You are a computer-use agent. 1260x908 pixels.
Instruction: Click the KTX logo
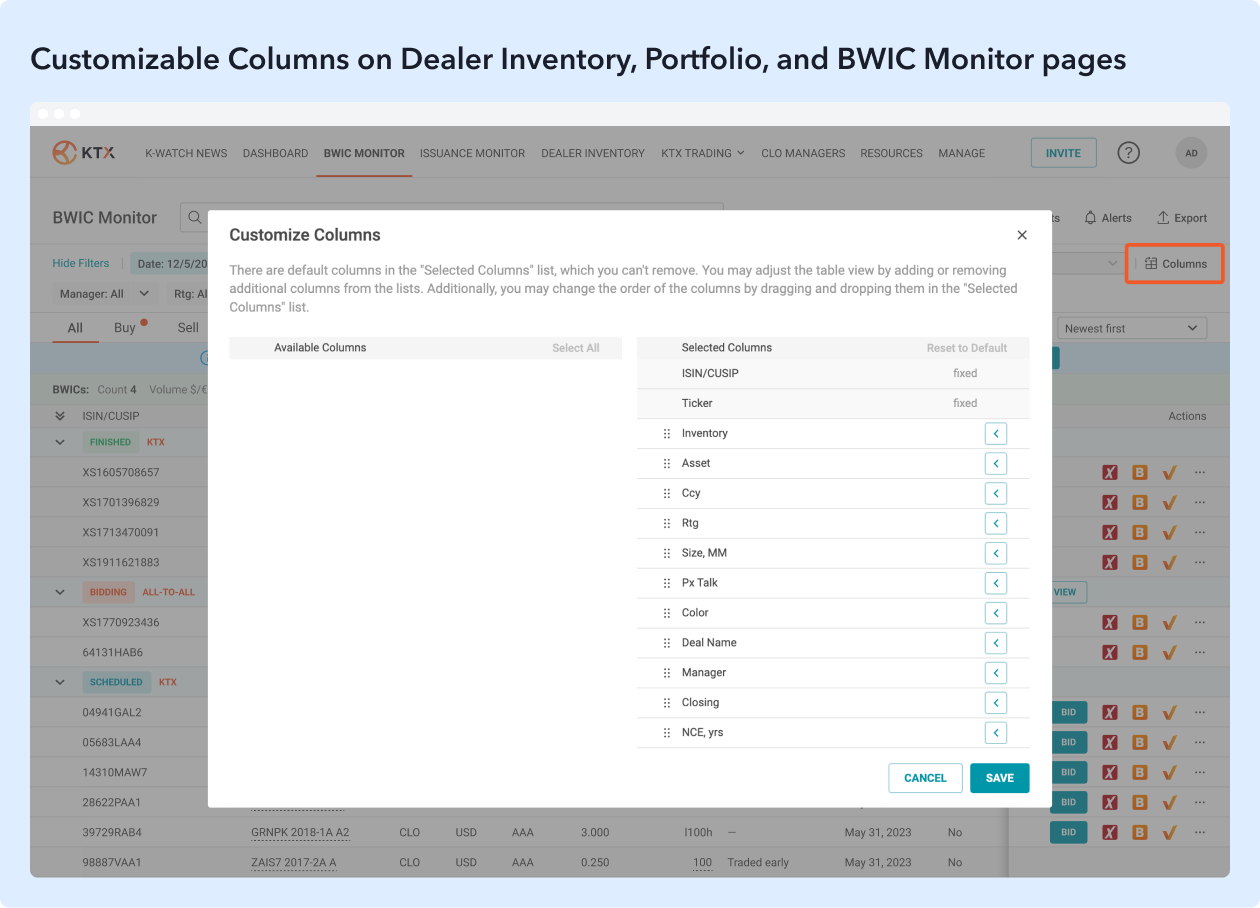[x=84, y=153]
